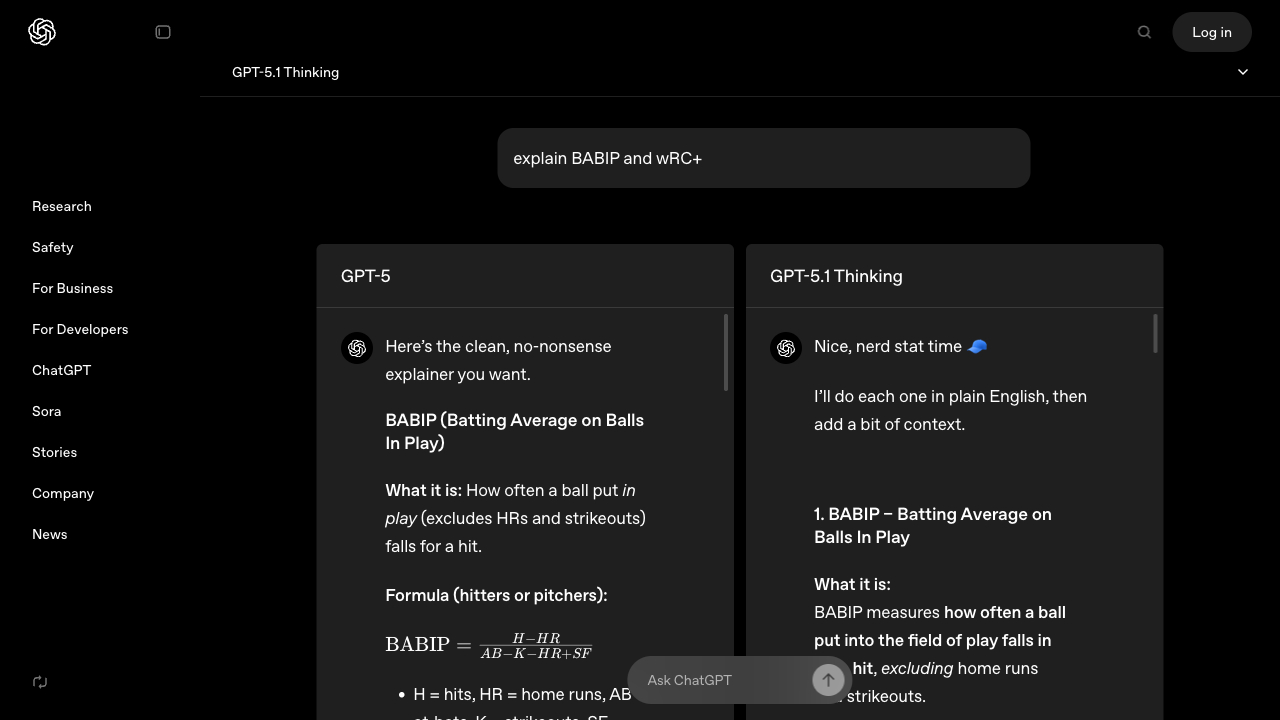Click the GPT-5 panel scrollbar

pos(726,352)
